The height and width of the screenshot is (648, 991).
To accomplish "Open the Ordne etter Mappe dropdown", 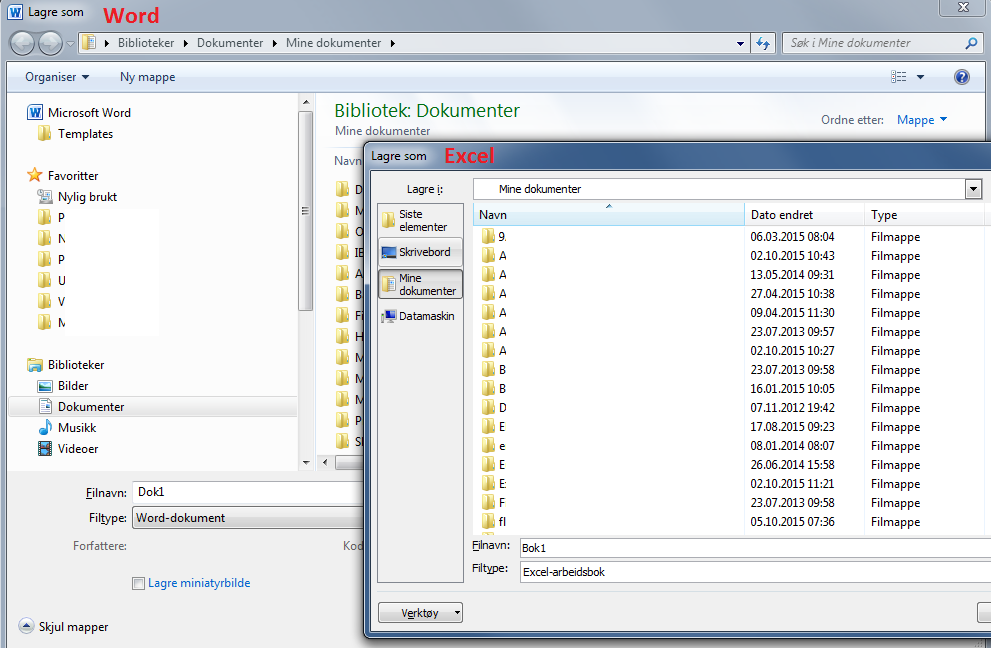I will pos(922,119).
